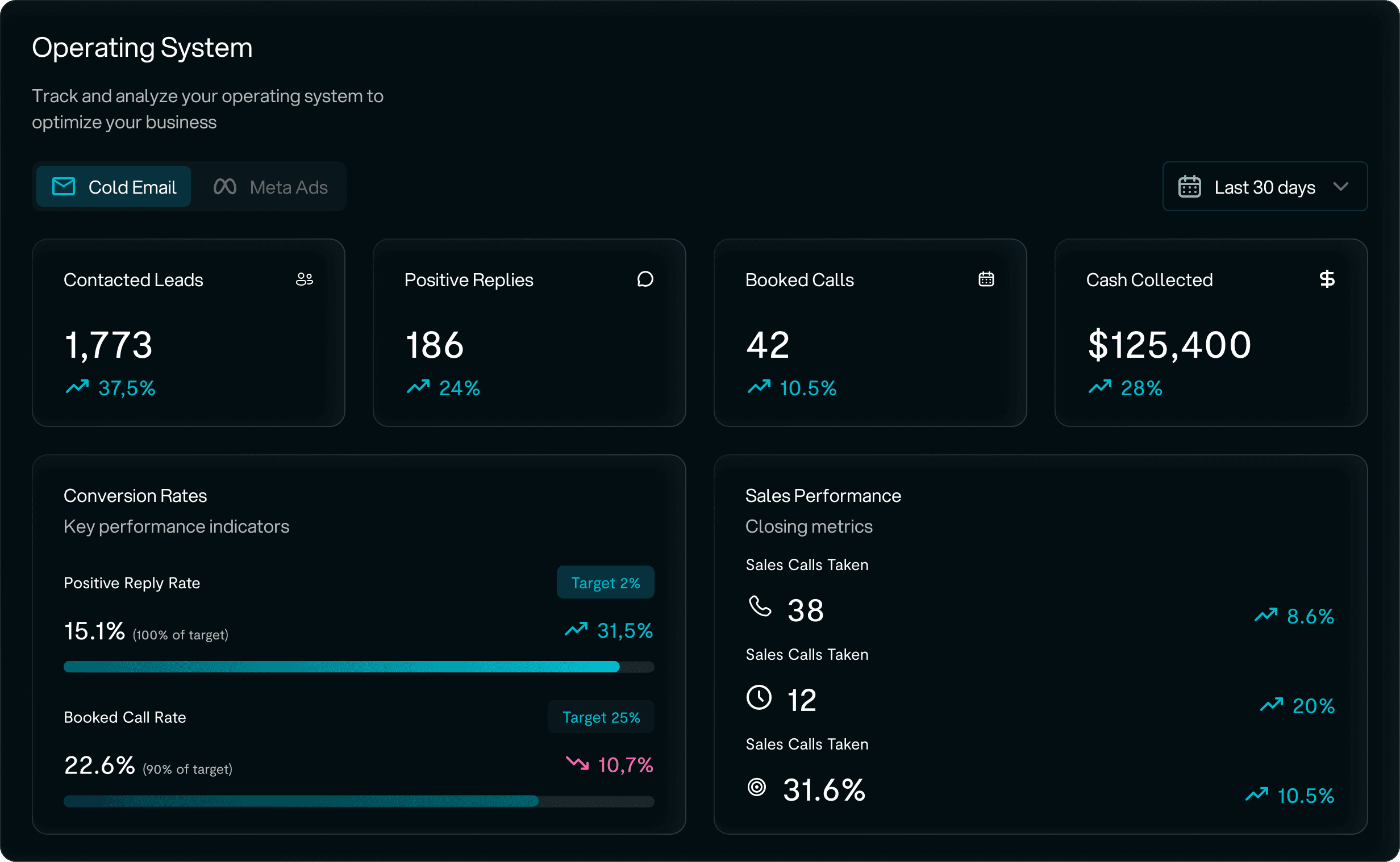Click the clock icon next to 12

click(x=759, y=697)
